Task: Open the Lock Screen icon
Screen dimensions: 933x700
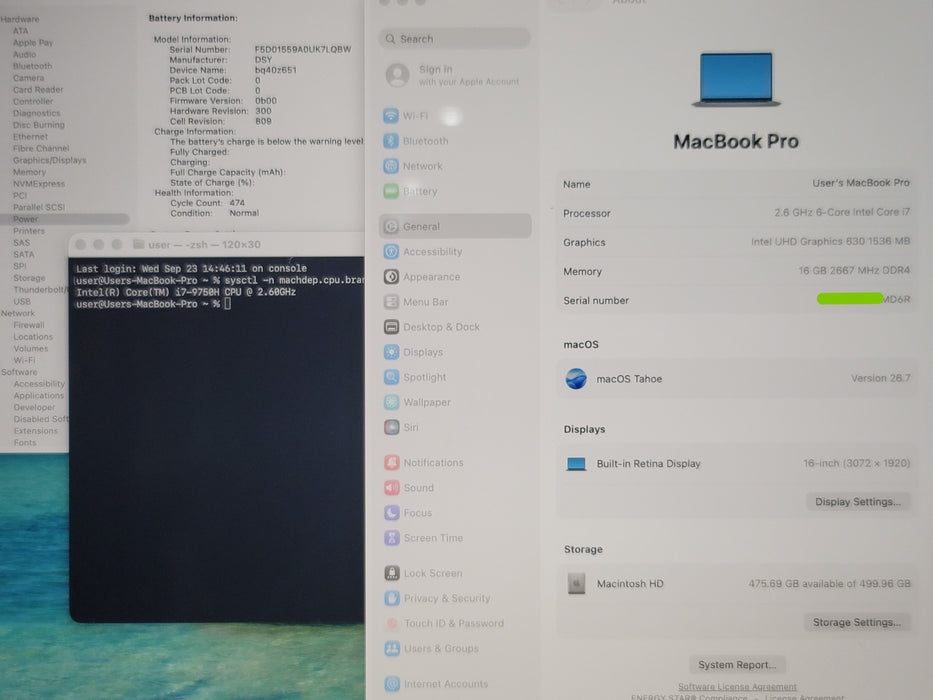Action: [392, 573]
